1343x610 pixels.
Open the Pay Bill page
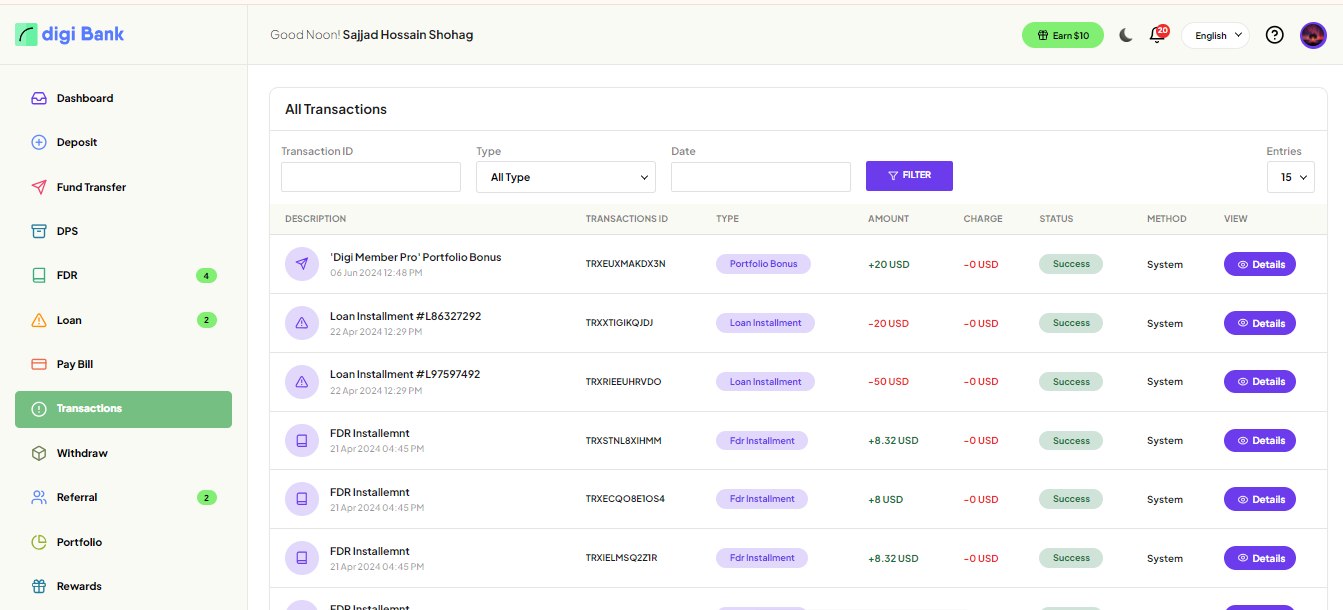pos(75,364)
